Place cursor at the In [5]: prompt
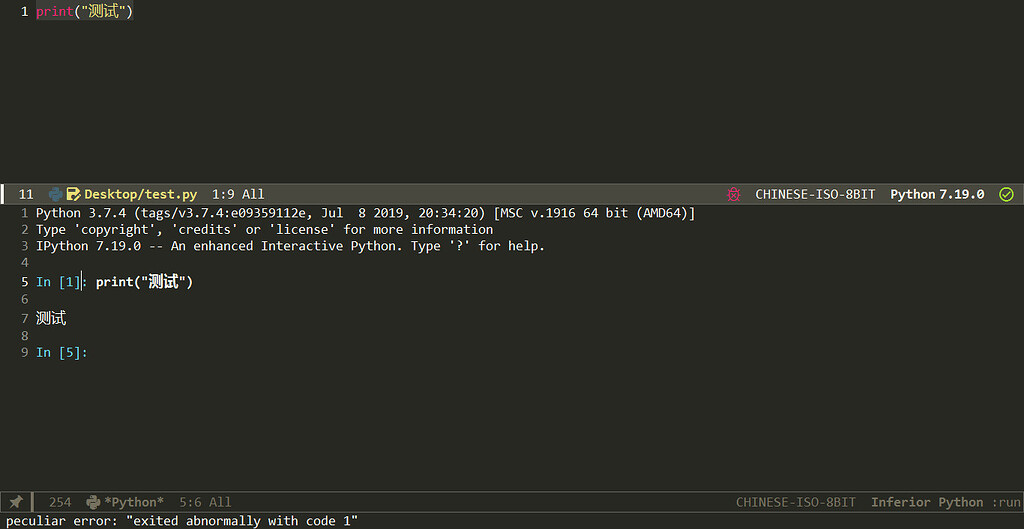Screen dimensions: 1024x529 61,353
